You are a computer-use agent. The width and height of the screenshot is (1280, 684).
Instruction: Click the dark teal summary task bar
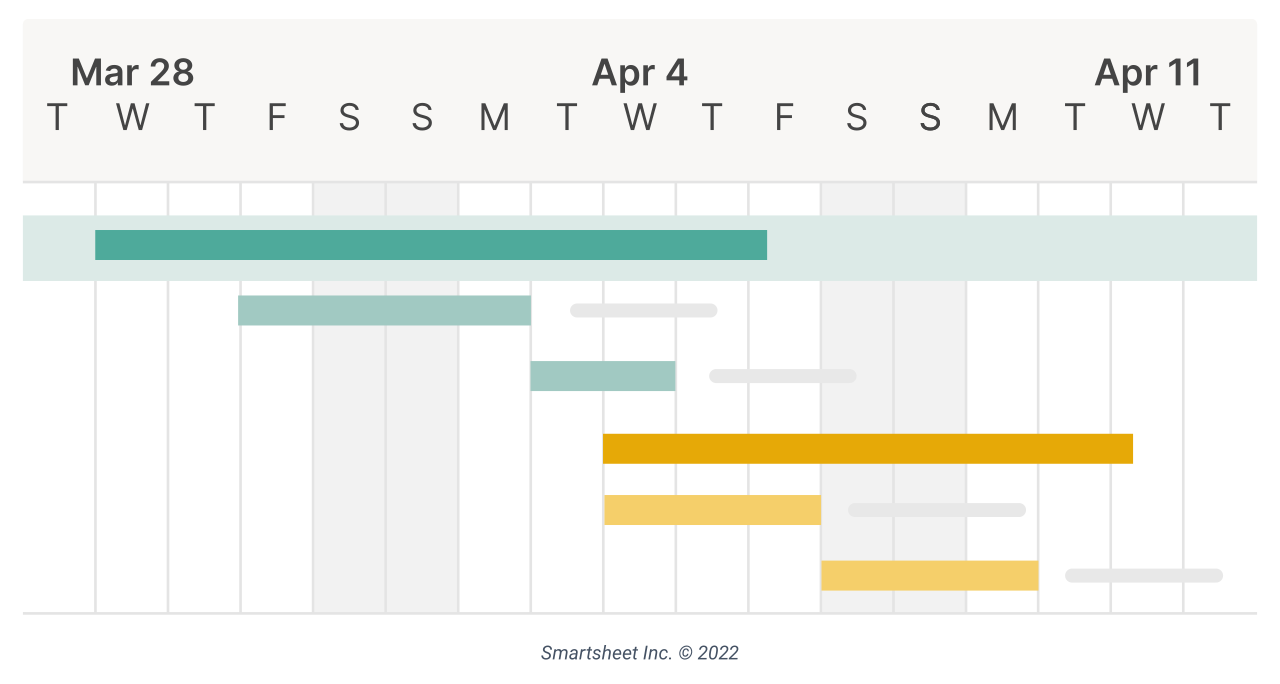click(x=430, y=245)
